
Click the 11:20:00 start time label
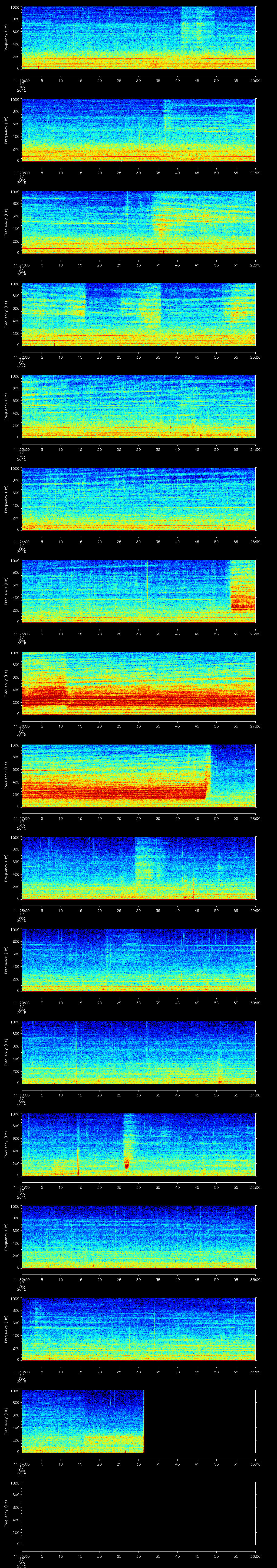21,173
